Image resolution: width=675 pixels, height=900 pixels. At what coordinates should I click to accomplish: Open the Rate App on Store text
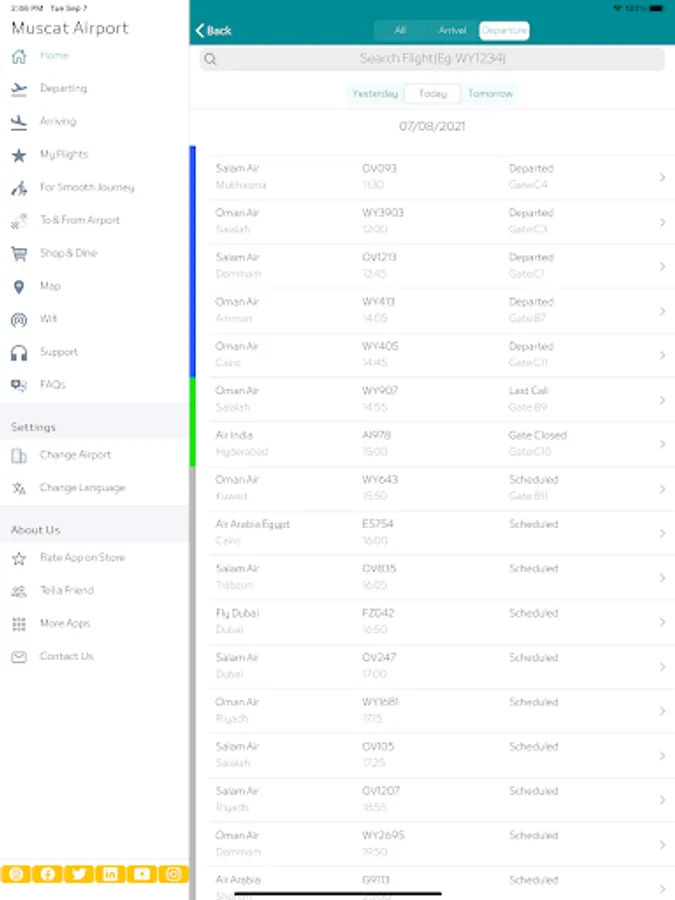[83, 557]
